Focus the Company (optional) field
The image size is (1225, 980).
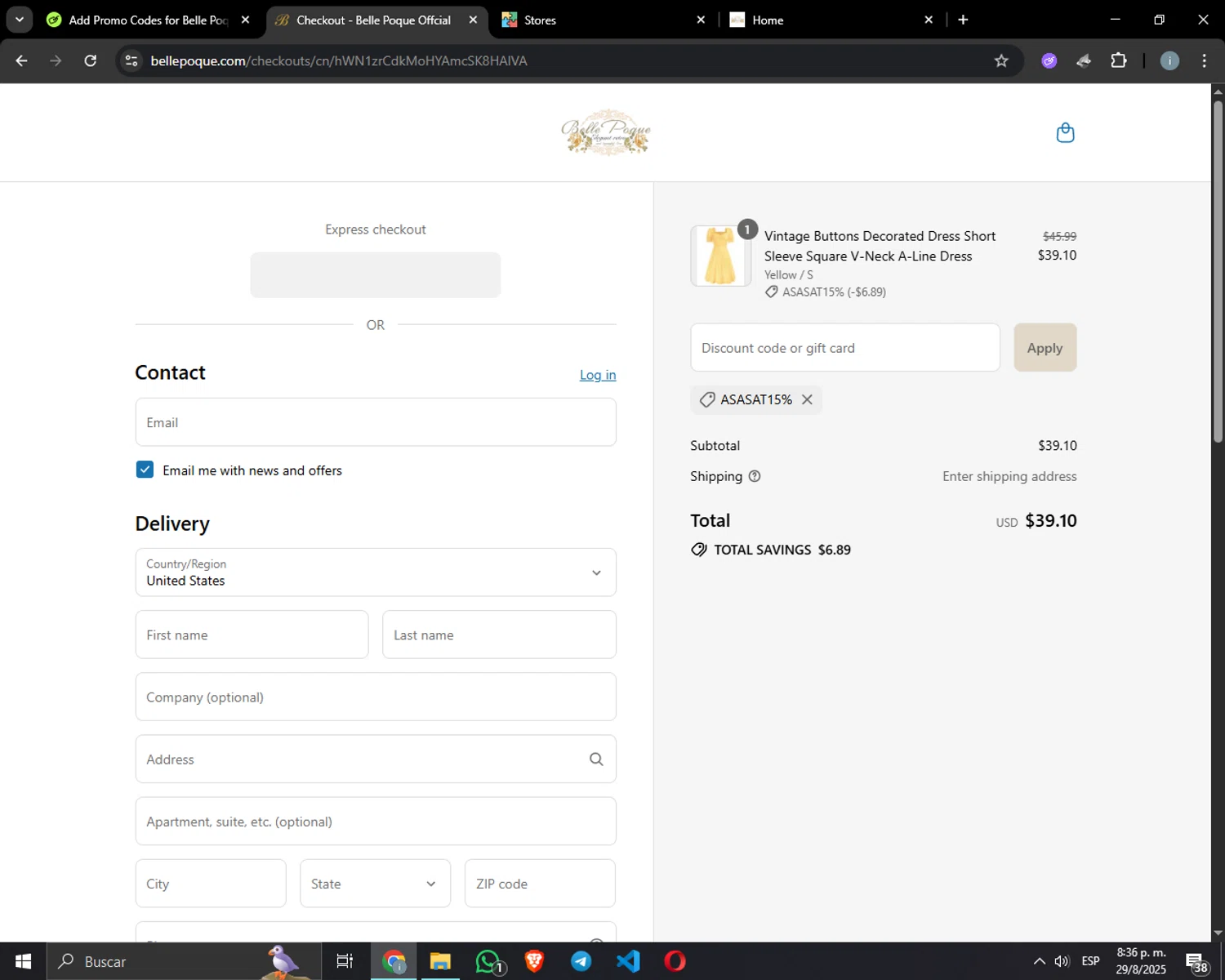[376, 697]
